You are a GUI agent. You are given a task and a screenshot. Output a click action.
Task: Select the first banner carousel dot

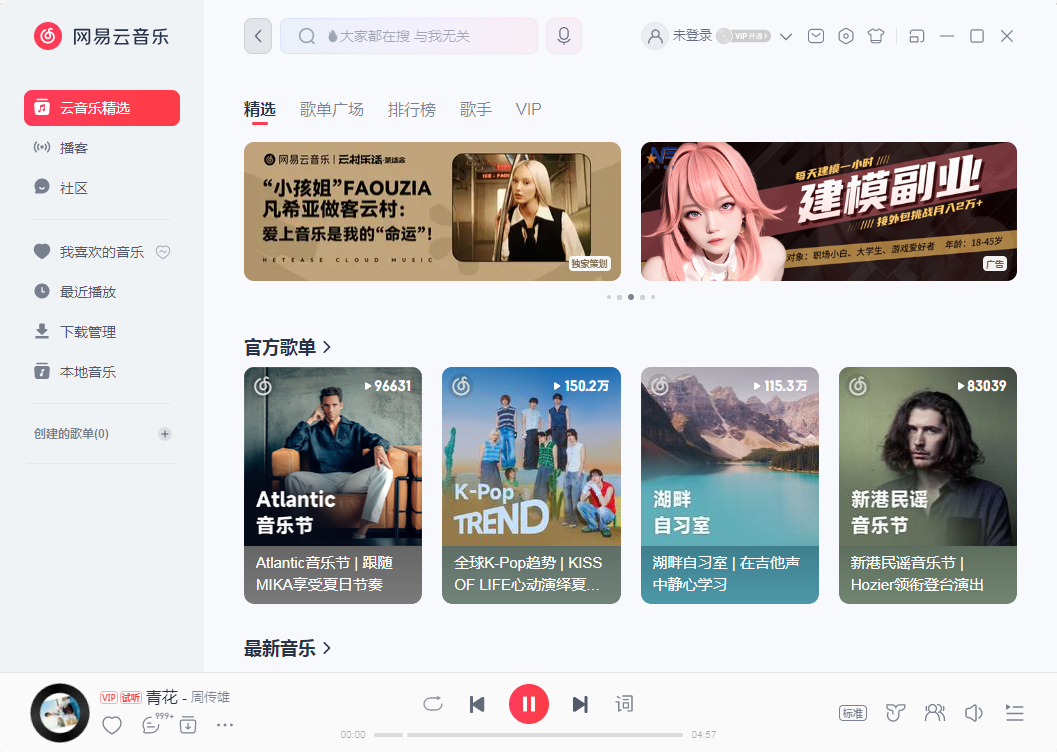click(609, 297)
